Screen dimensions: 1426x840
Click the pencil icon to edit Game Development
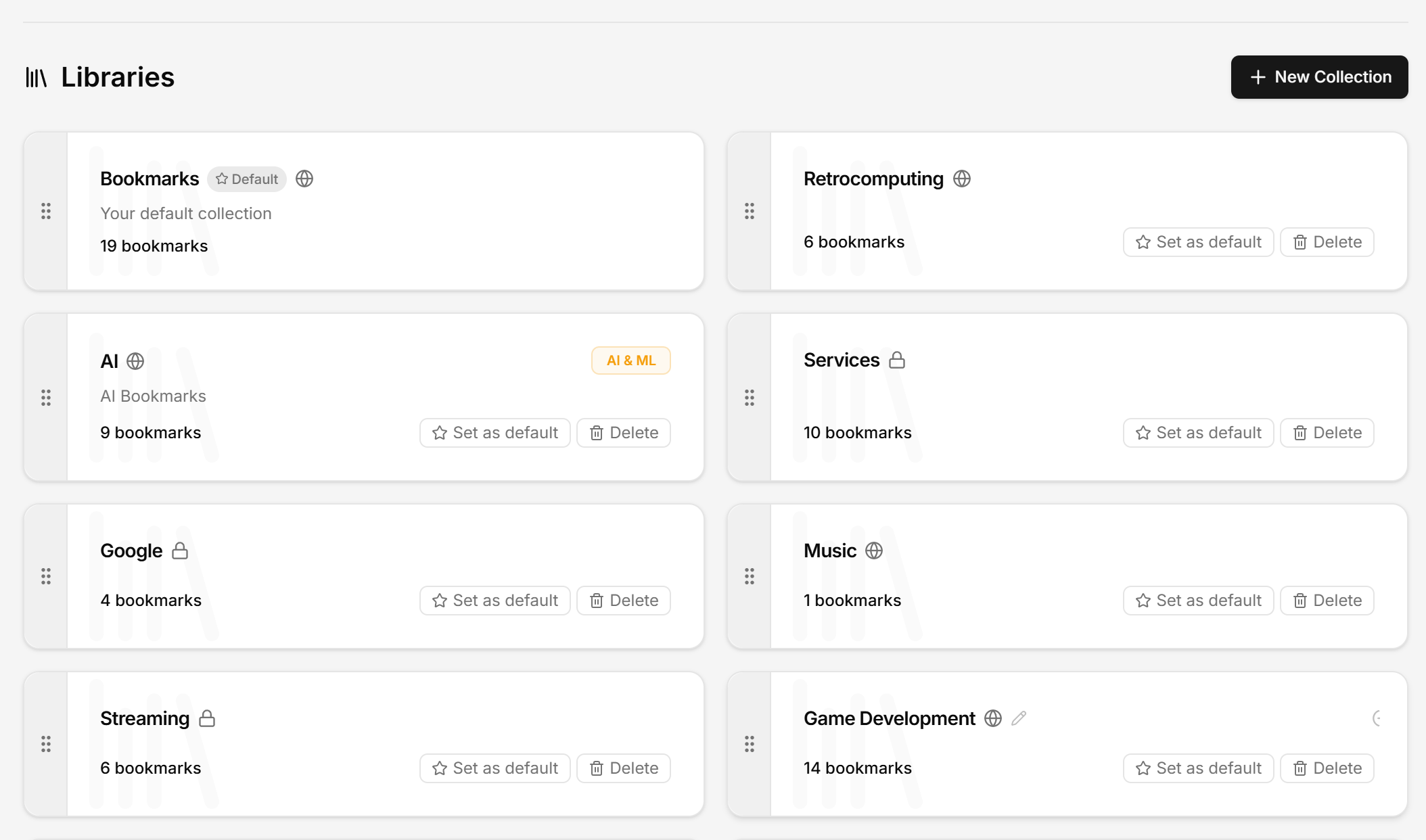point(1019,718)
